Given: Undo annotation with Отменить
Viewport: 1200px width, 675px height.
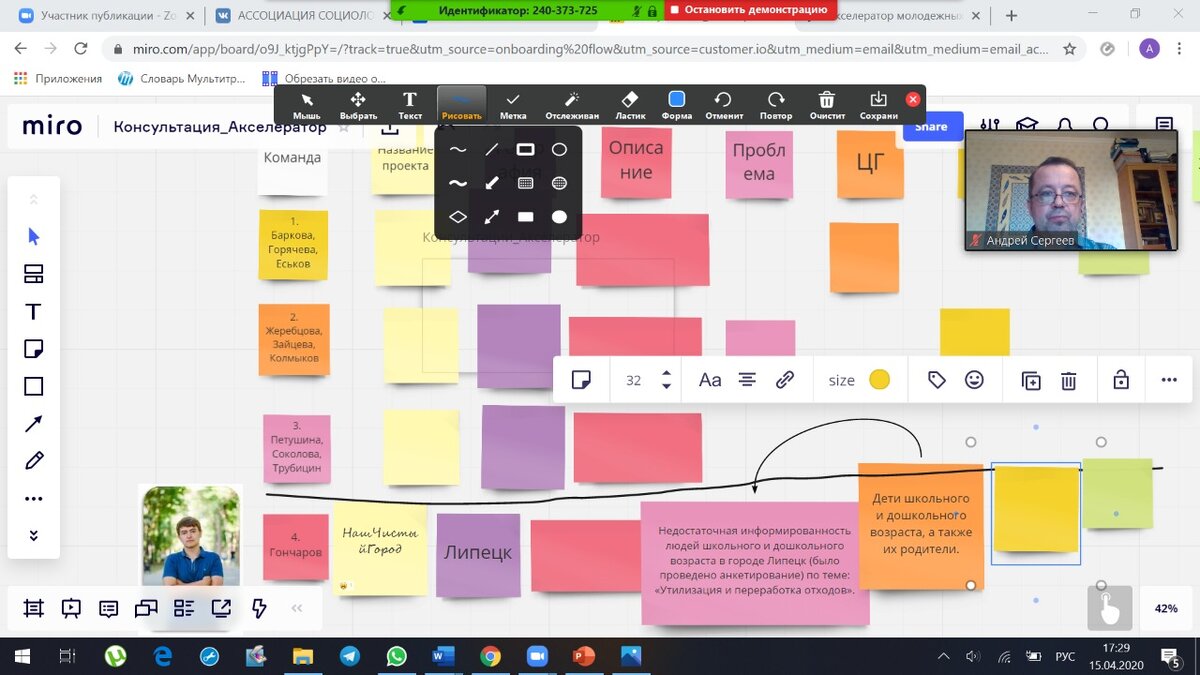Looking at the screenshot, I should [x=724, y=105].
